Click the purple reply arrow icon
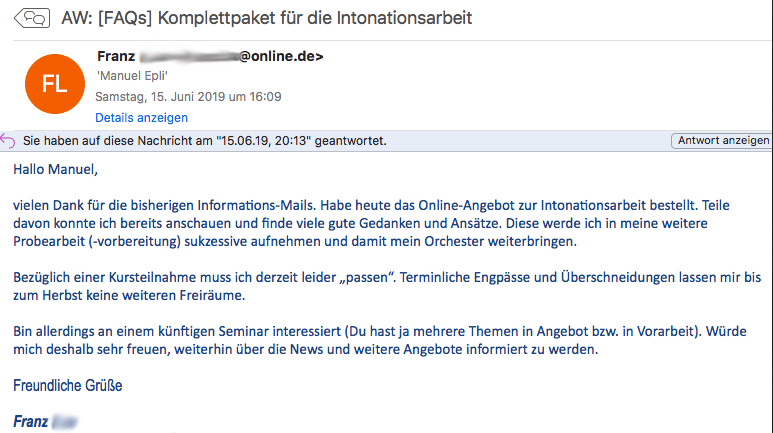773x433 pixels. pyautogui.click(x=8, y=141)
